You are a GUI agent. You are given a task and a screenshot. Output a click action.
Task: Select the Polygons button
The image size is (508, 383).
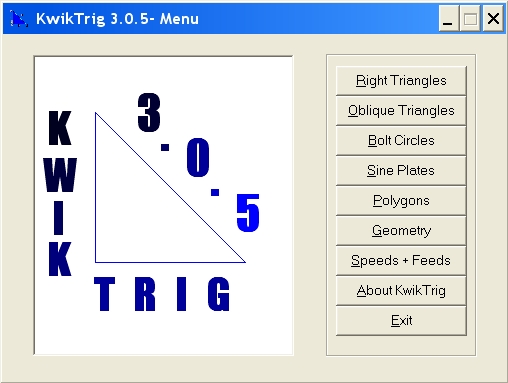point(401,201)
